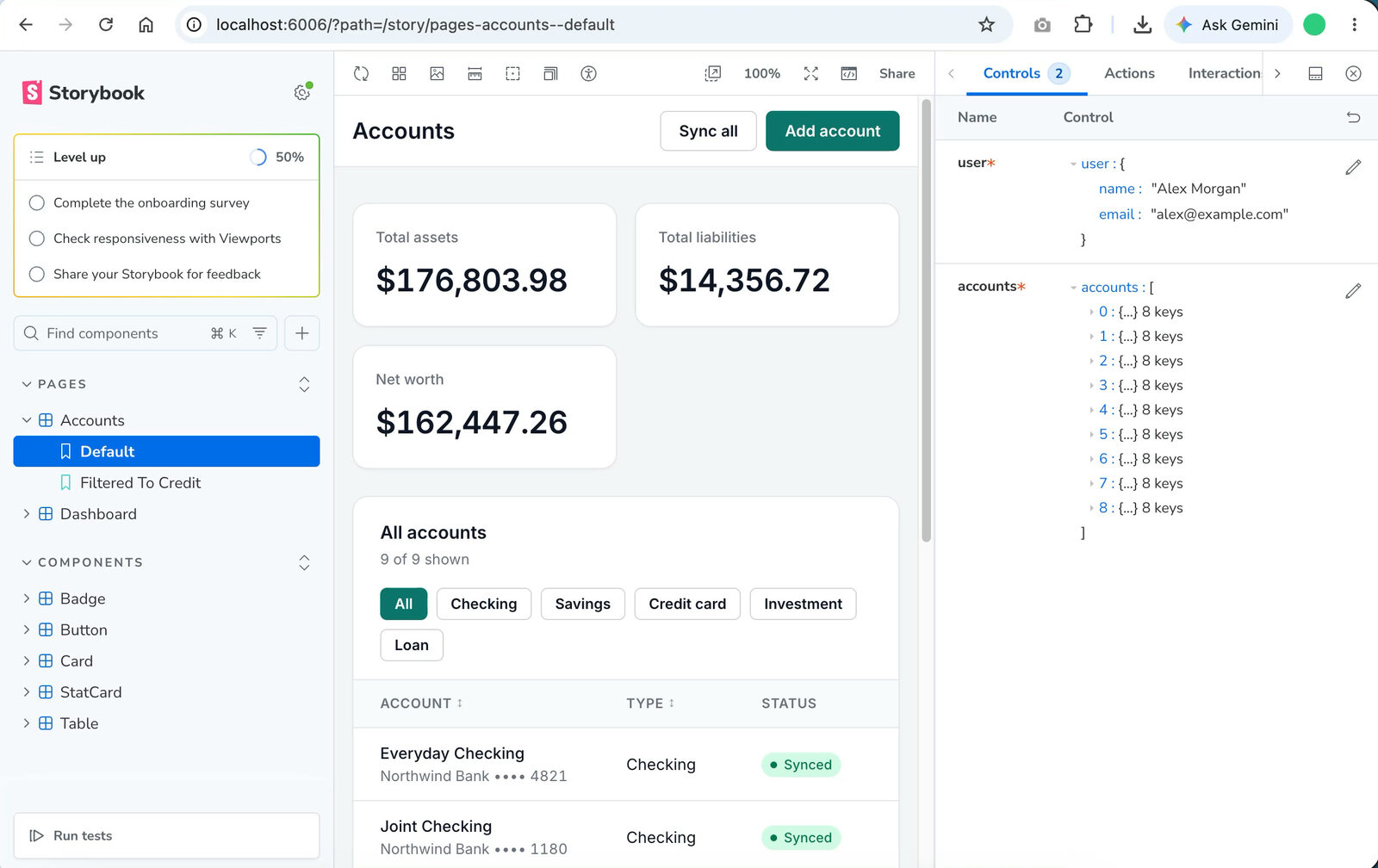
Task: Download icon in browser toolbar
Action: 1142,25
